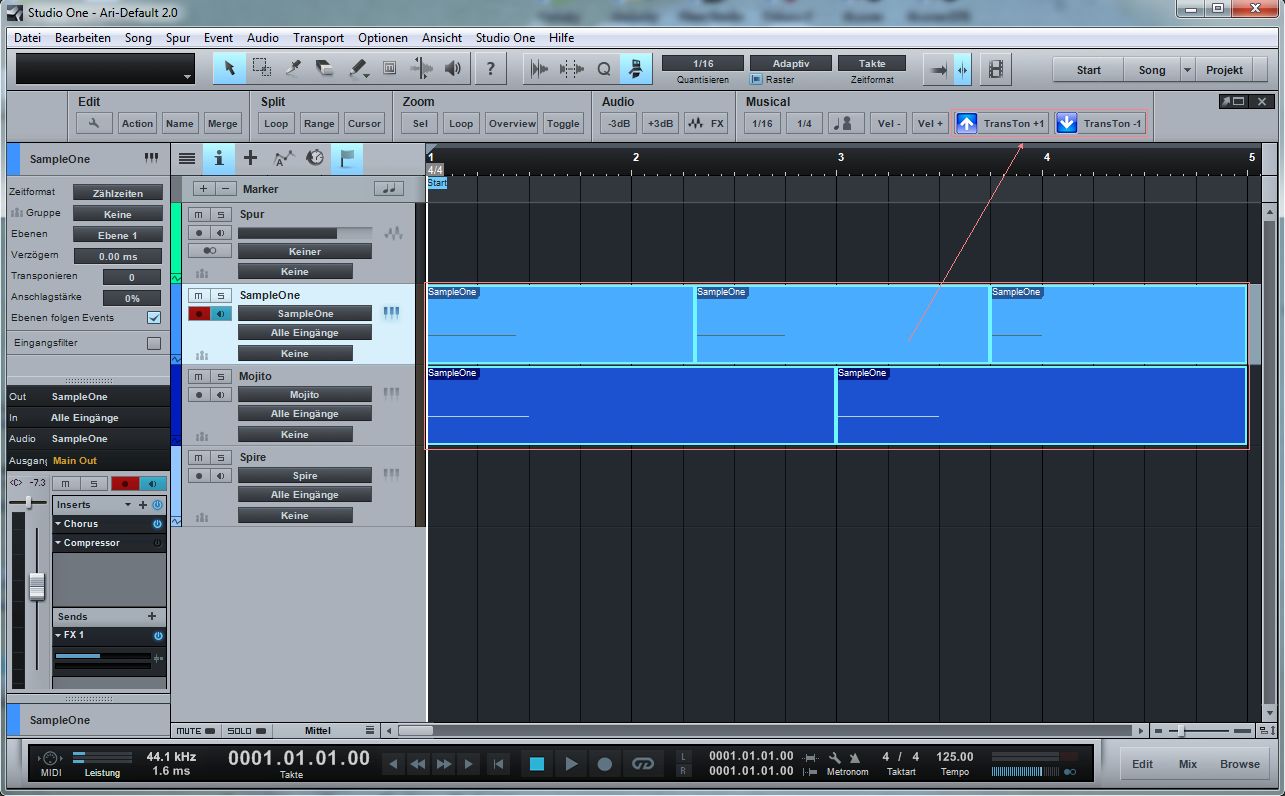Open the Adaptiv Raster dropdown

790,63
